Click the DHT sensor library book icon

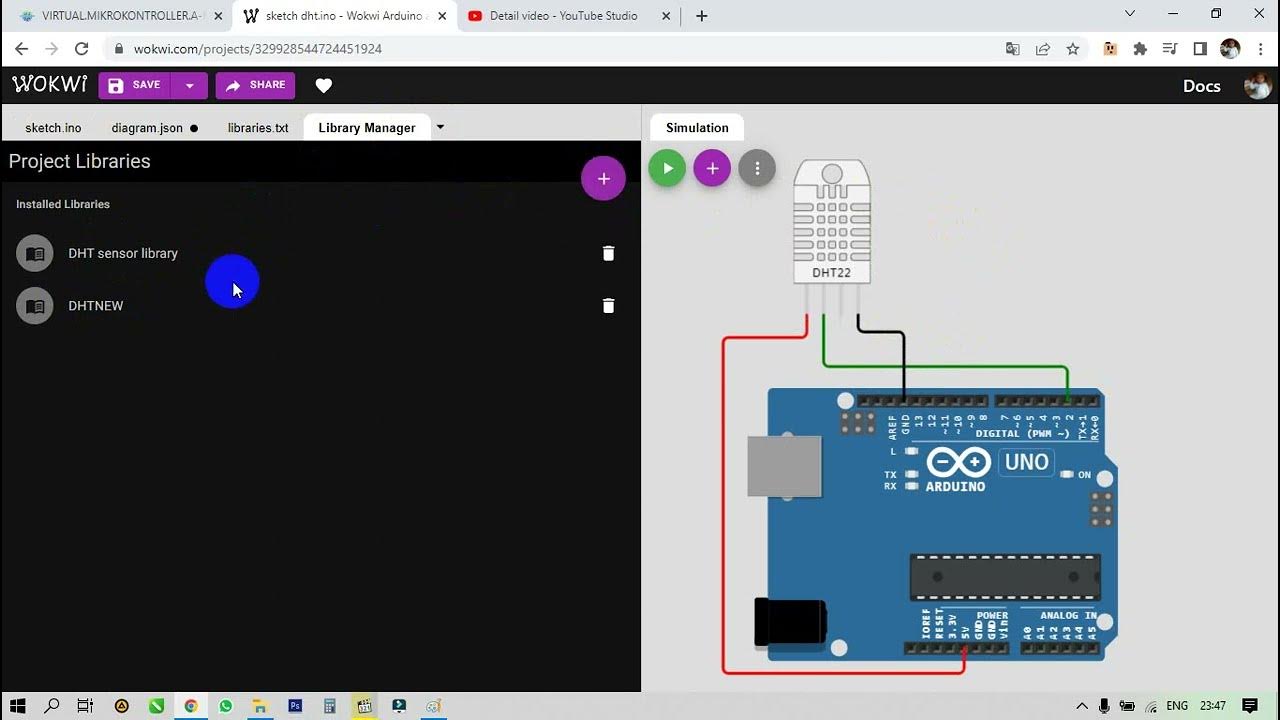[35, 254]
